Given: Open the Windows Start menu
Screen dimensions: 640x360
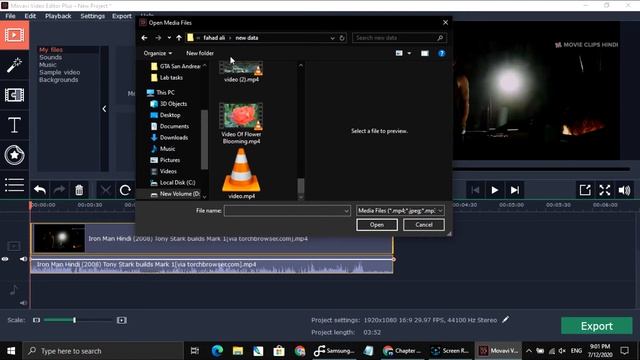Looking at the screenshot, I should [x=11, y=351].
